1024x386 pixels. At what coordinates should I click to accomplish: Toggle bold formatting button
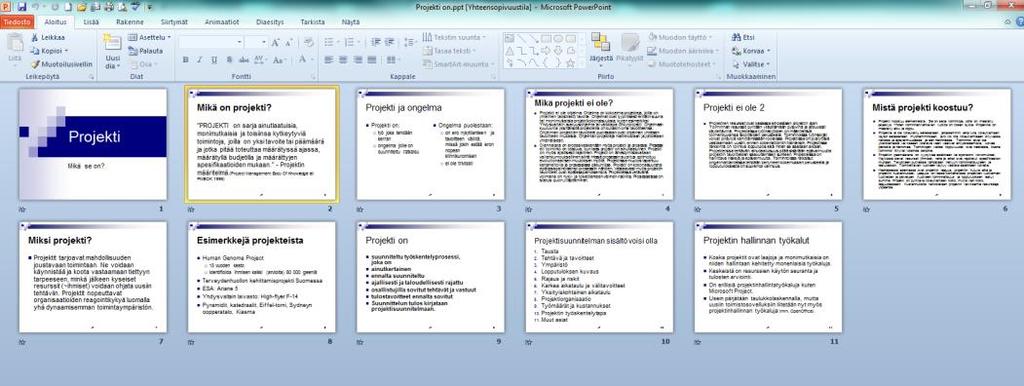185,59
